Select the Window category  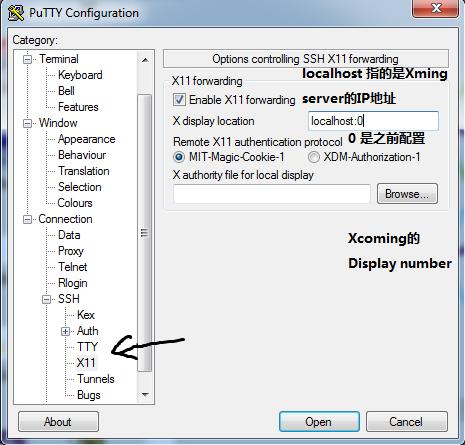coord(58,123)
